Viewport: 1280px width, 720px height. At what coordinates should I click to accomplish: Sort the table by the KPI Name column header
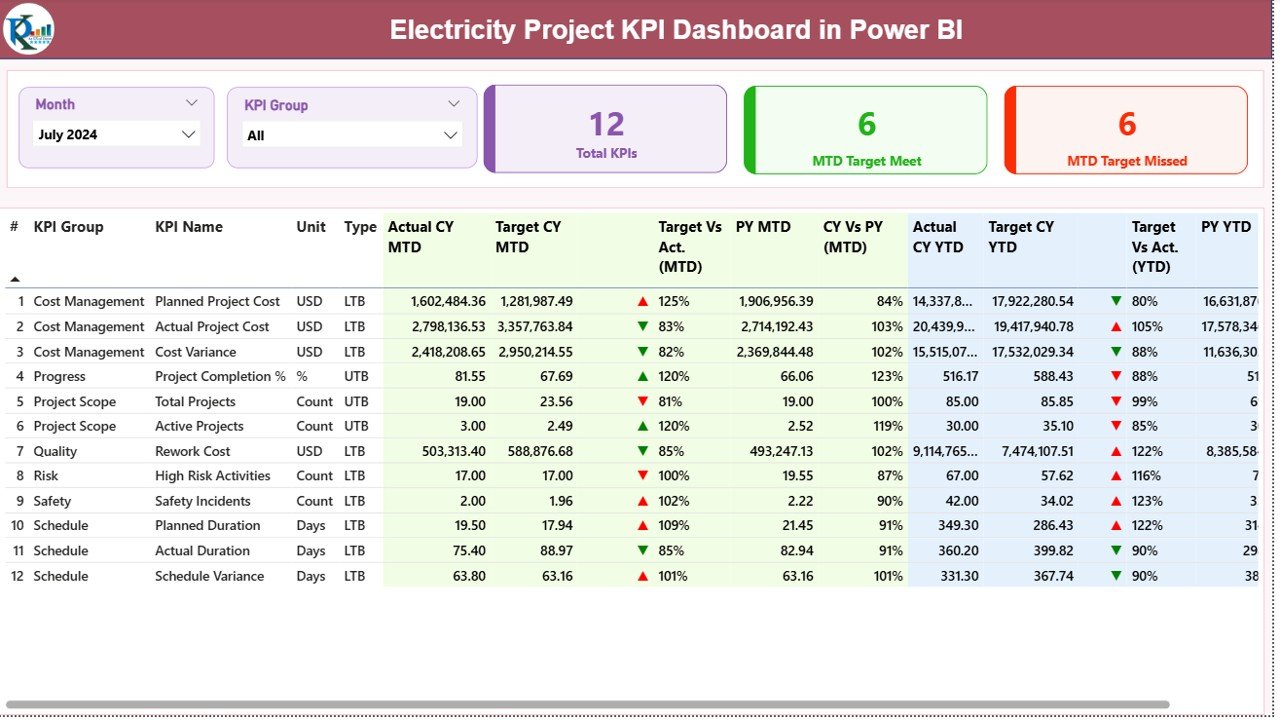click(x=189, y=227)
